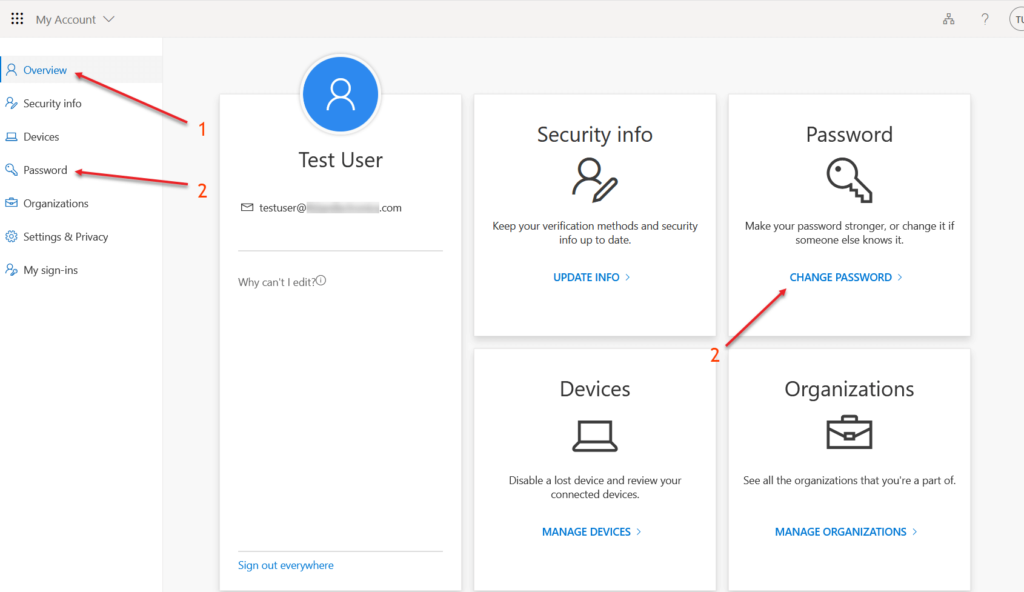Click MANAGE DEVICES on the Devices card
Viewport: 1024px width, 592px height.
click(588, 531)
